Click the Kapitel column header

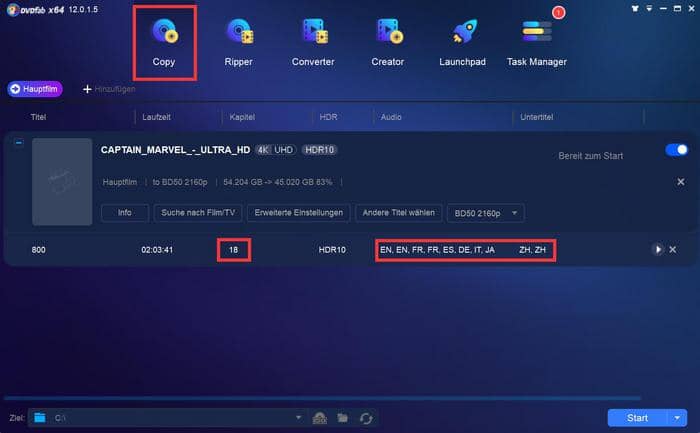point(242,117)
